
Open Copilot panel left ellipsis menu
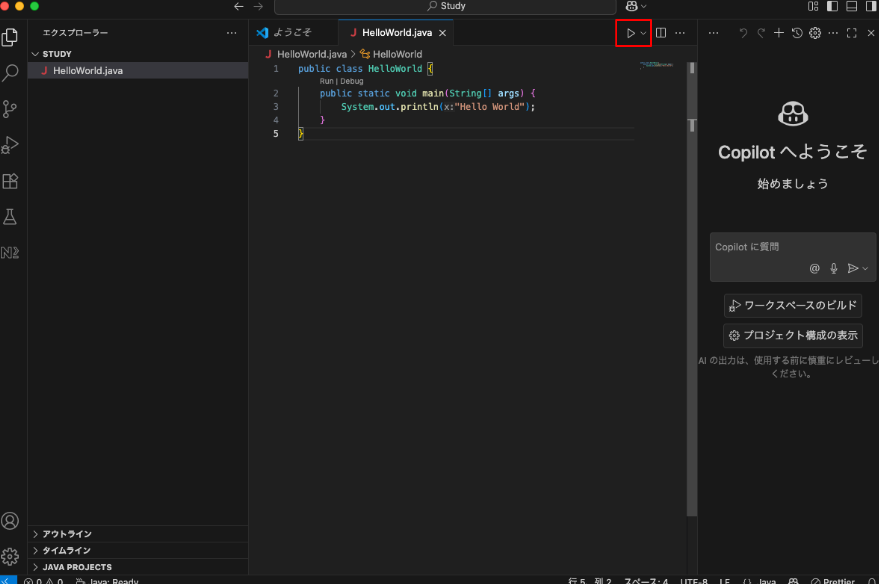pos(713,33)
